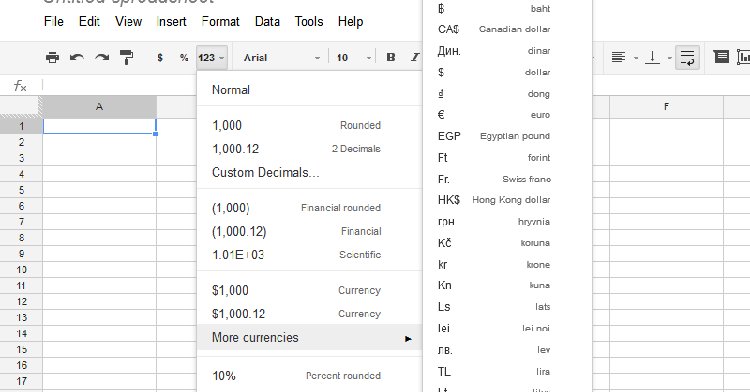Choose Scientific number format
Screen dimensions: 750x392
click(x=309, y=255)
